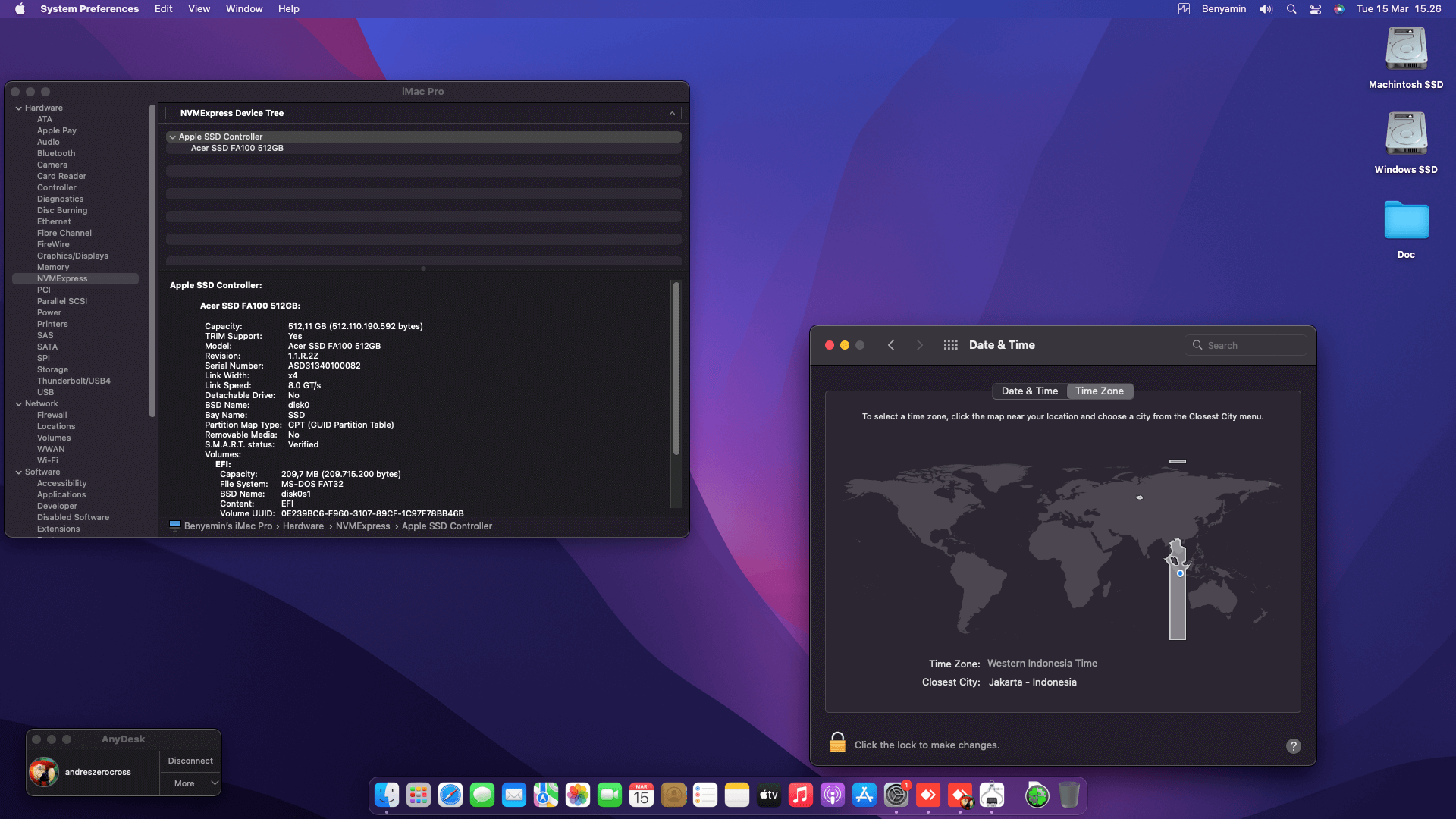
Task: Start FaceTime from the Dock
Action: click(610, 795)
